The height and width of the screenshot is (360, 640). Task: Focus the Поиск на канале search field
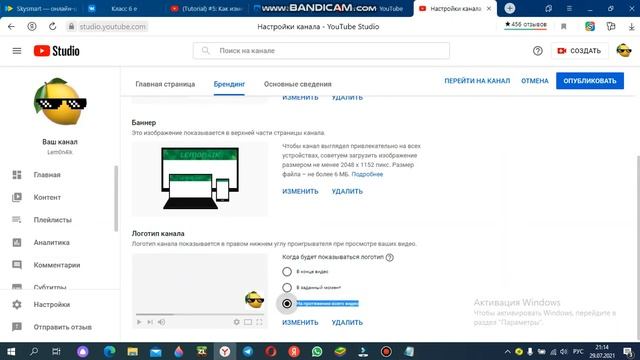[321, 51]
